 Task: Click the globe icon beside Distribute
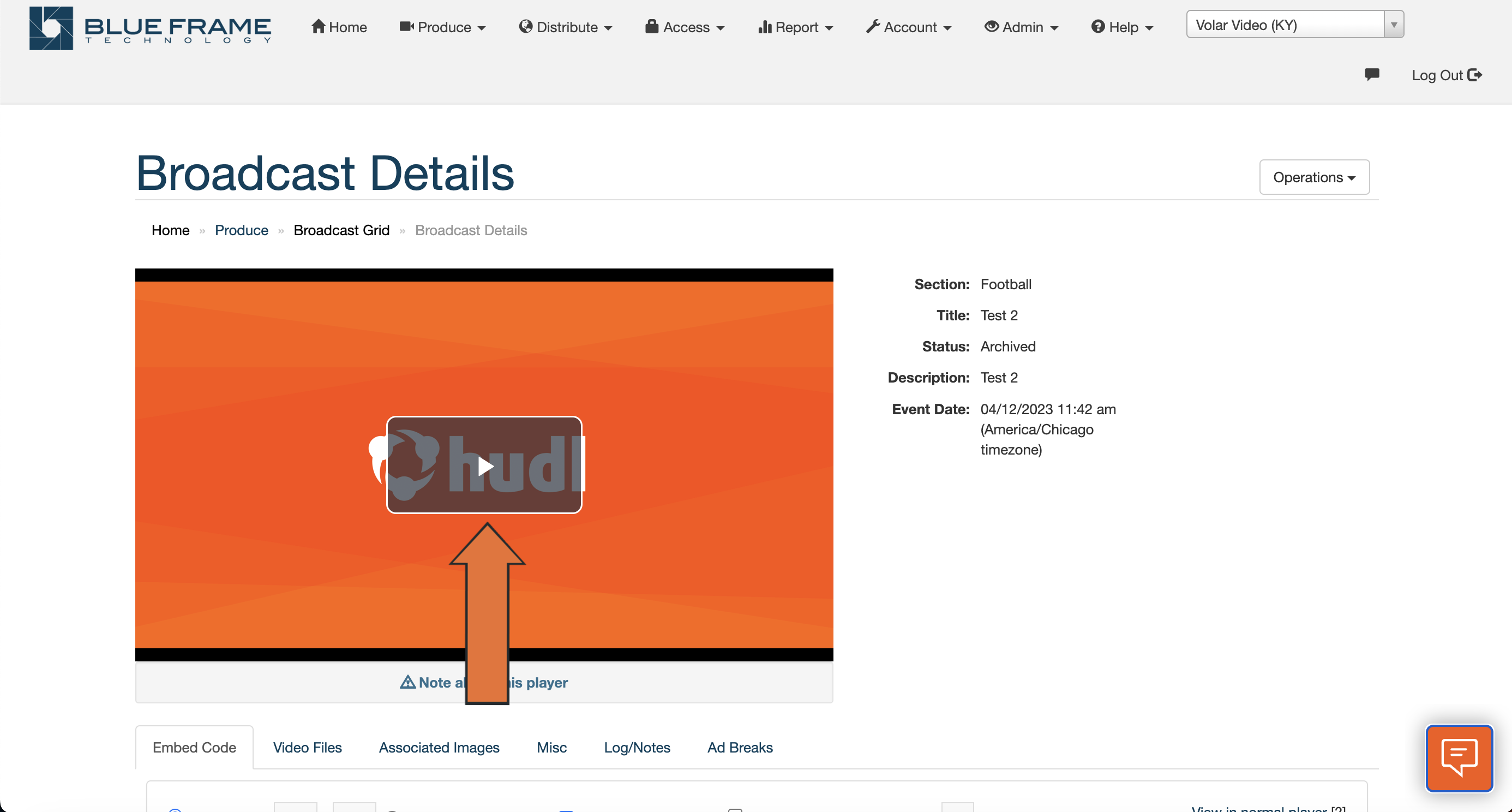click(525, 26)
